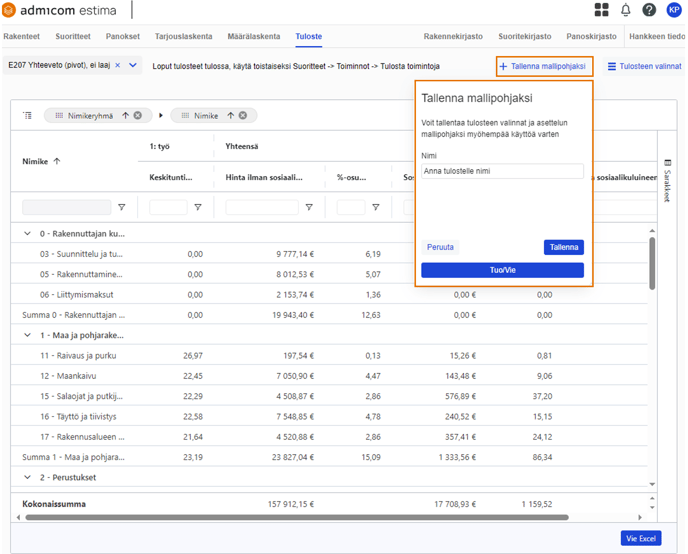Click the vertical scrollbar thumb of the table
The image size is (688, 554).
click(x=652, y=263)
